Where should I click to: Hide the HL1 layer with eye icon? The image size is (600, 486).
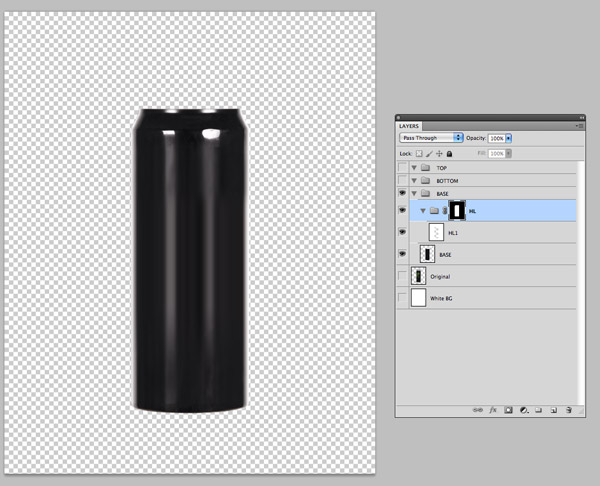point(402,232)
